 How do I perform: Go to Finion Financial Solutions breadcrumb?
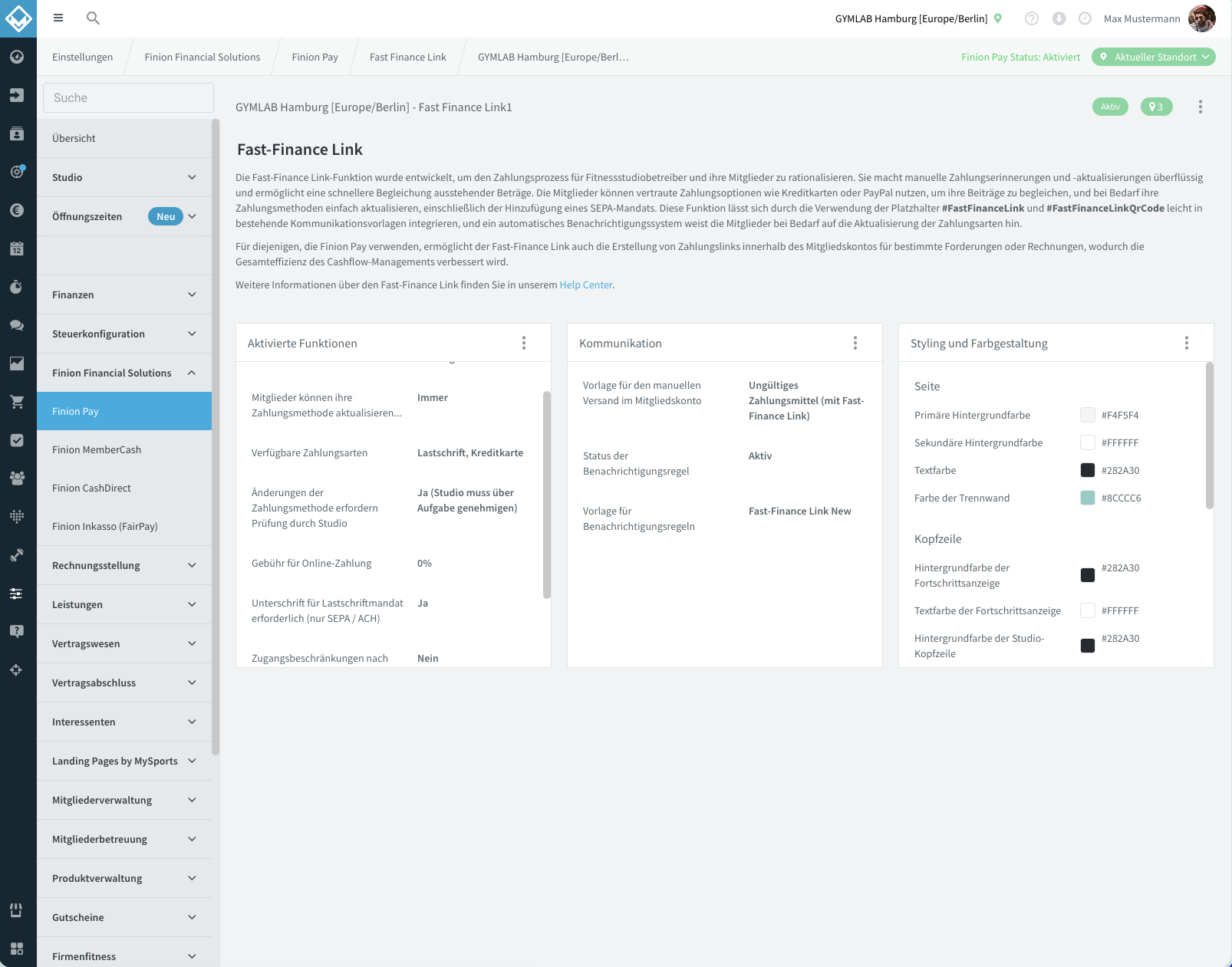(203, 57)
